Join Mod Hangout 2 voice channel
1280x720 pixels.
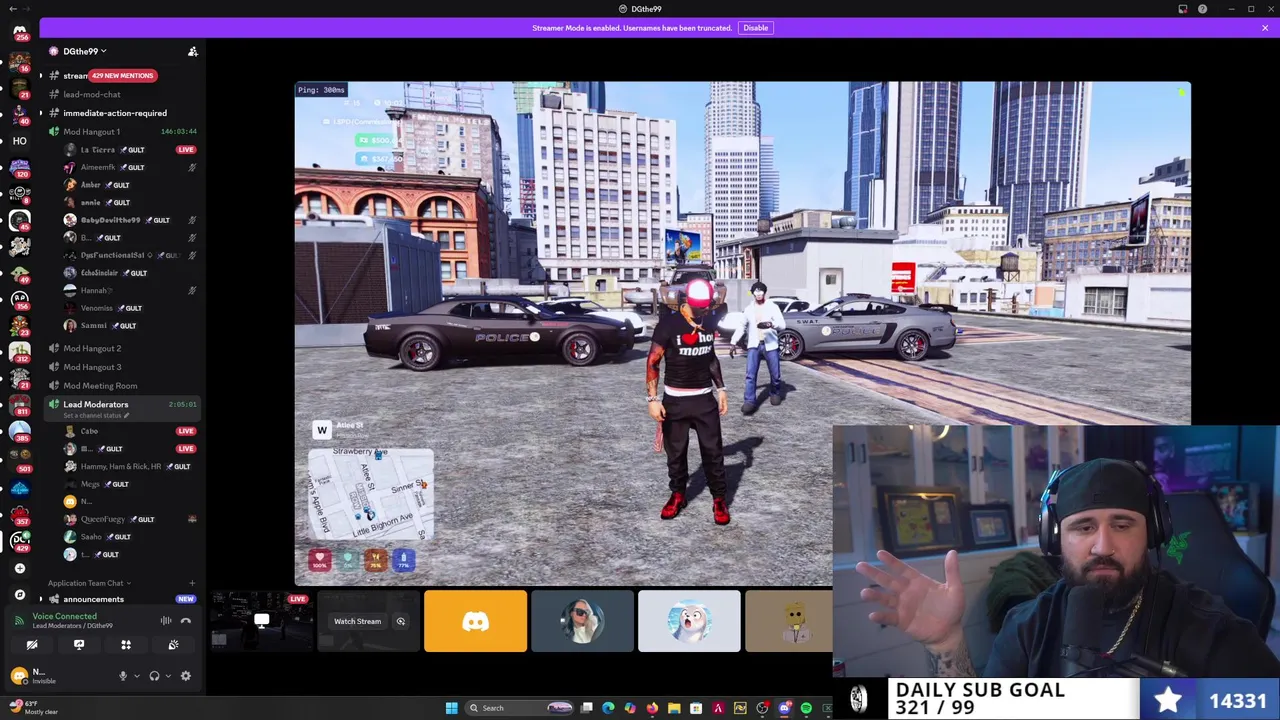[x=92, y=348]
